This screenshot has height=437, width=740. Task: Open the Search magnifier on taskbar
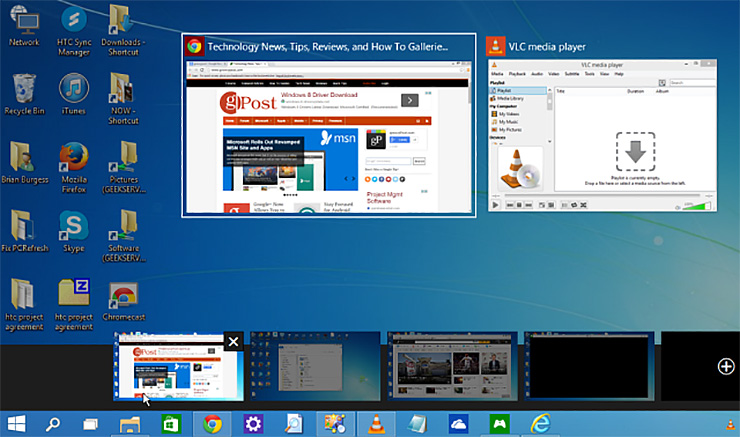tap(52, 424)
